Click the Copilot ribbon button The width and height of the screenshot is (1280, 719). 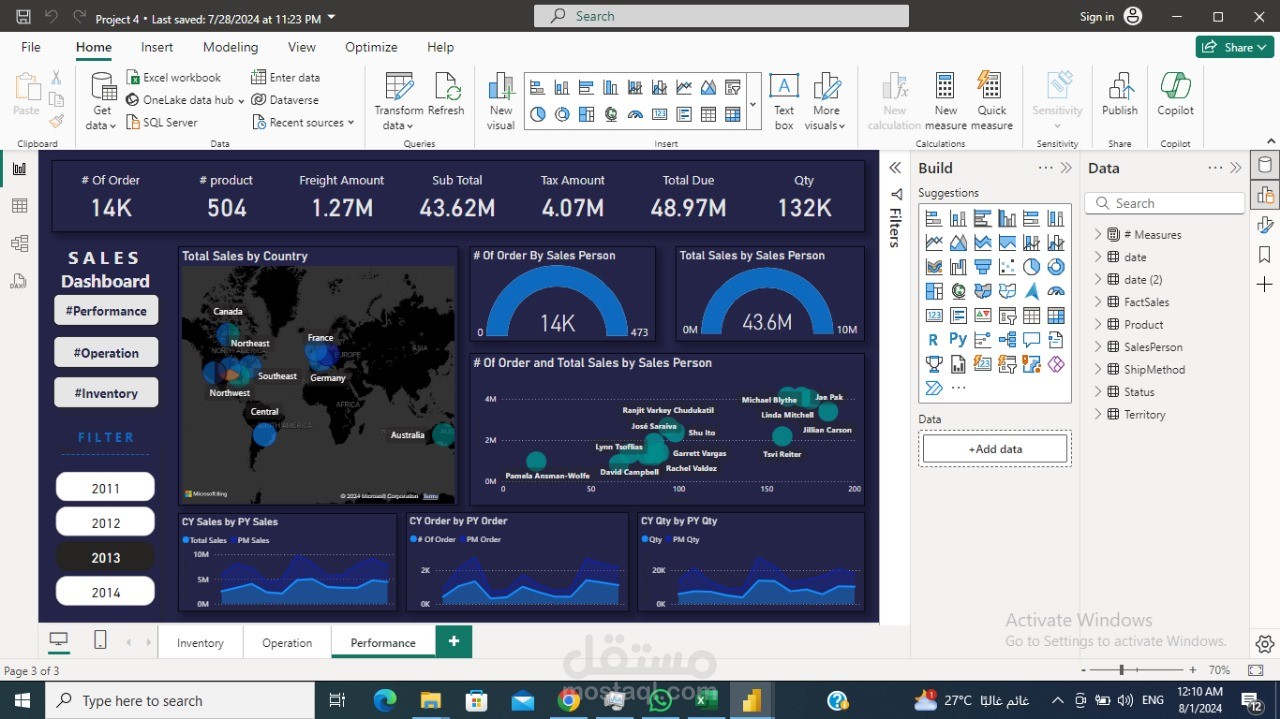(x=1175, y=95)
